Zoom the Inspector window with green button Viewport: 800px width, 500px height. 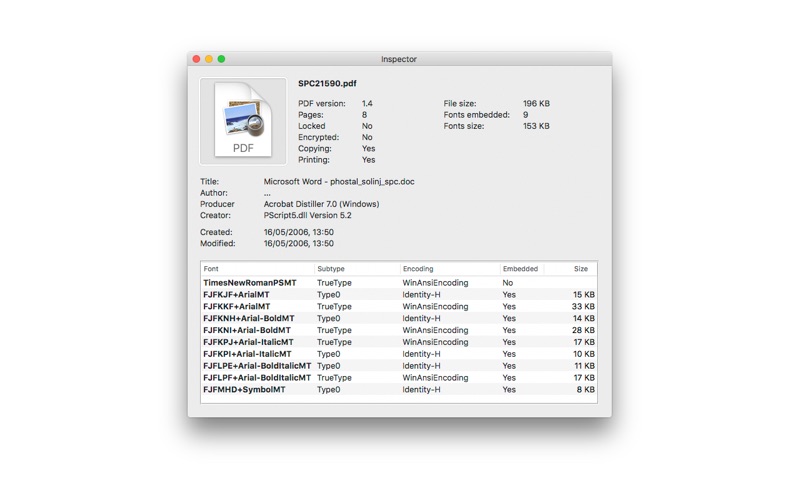[x=221, y=59]
